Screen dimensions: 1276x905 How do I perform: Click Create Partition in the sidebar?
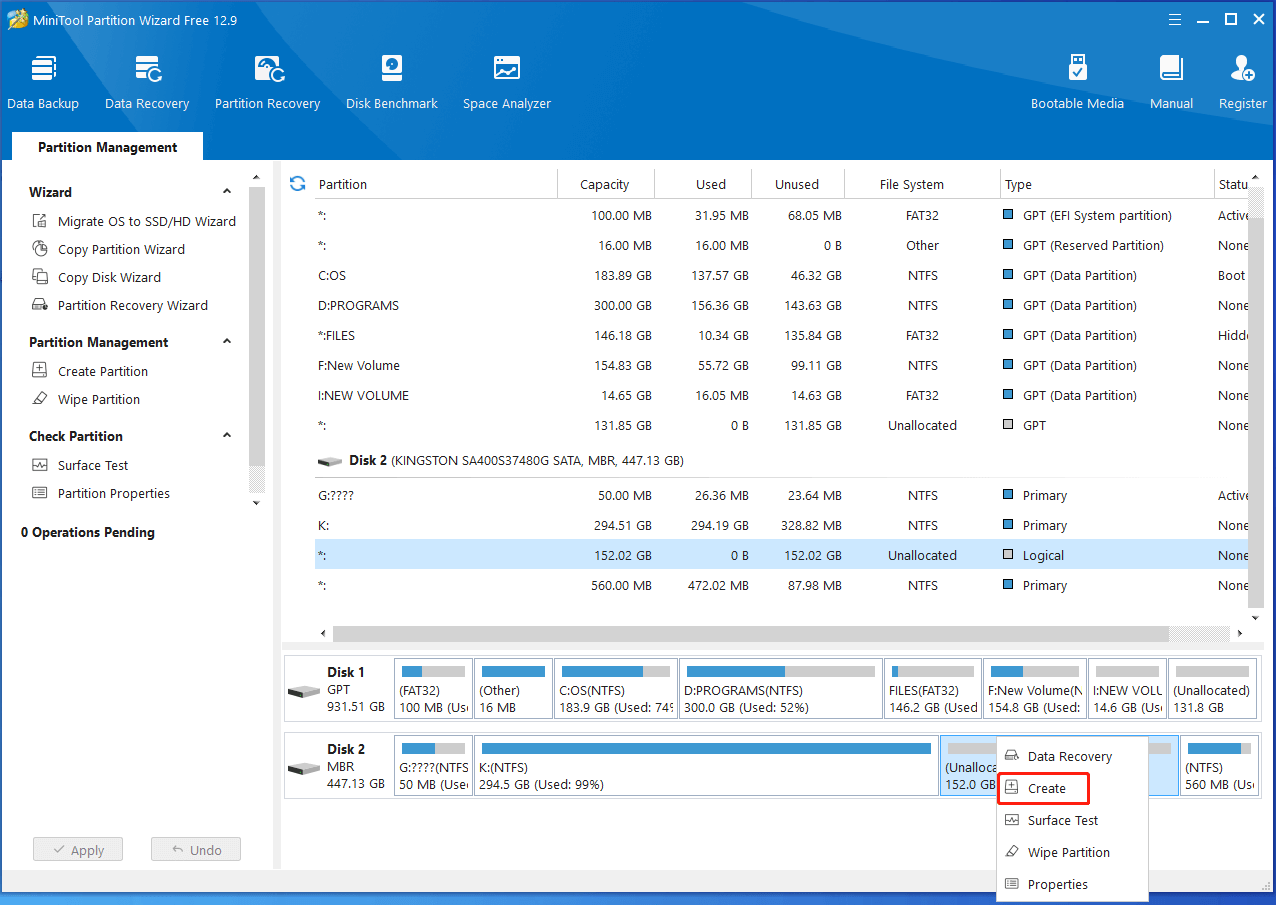tap(91, 371)
